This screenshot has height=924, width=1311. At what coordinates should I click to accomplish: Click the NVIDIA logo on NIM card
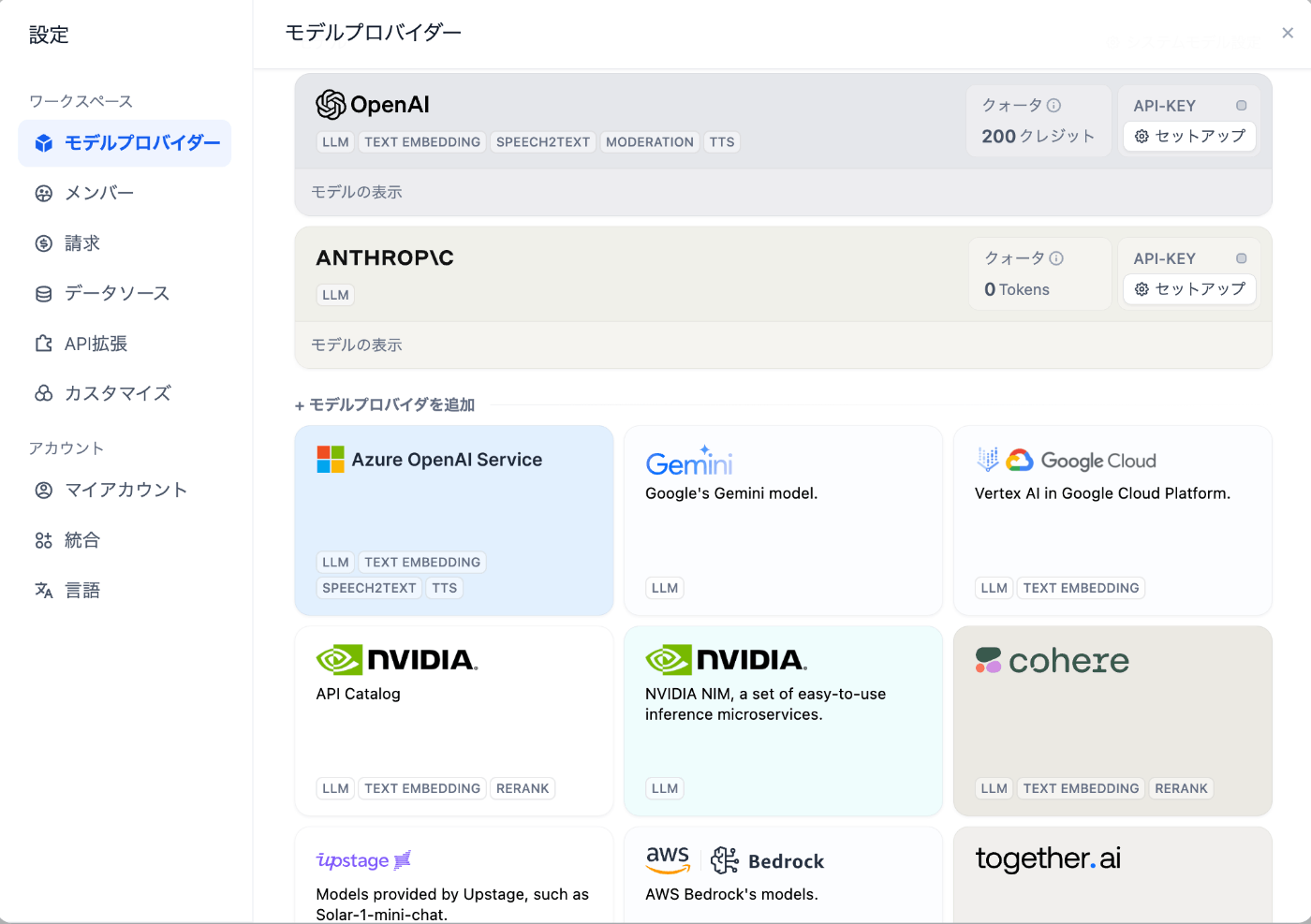tap(727, 660)
